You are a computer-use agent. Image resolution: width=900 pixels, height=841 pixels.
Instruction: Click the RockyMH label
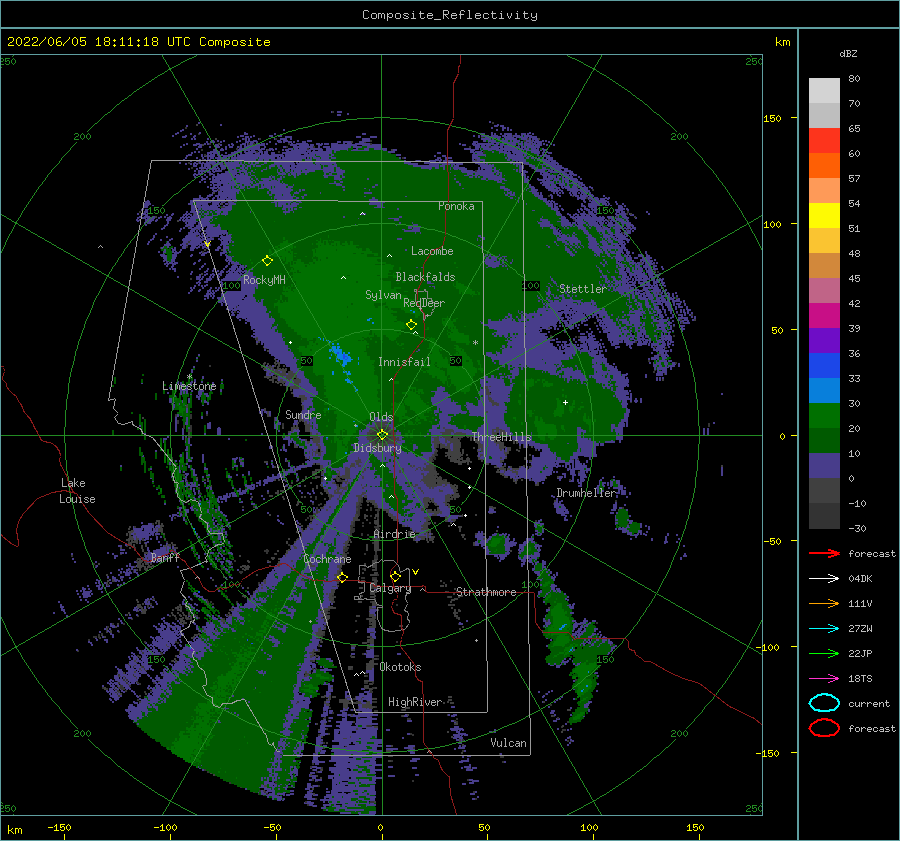pos(264,280)
